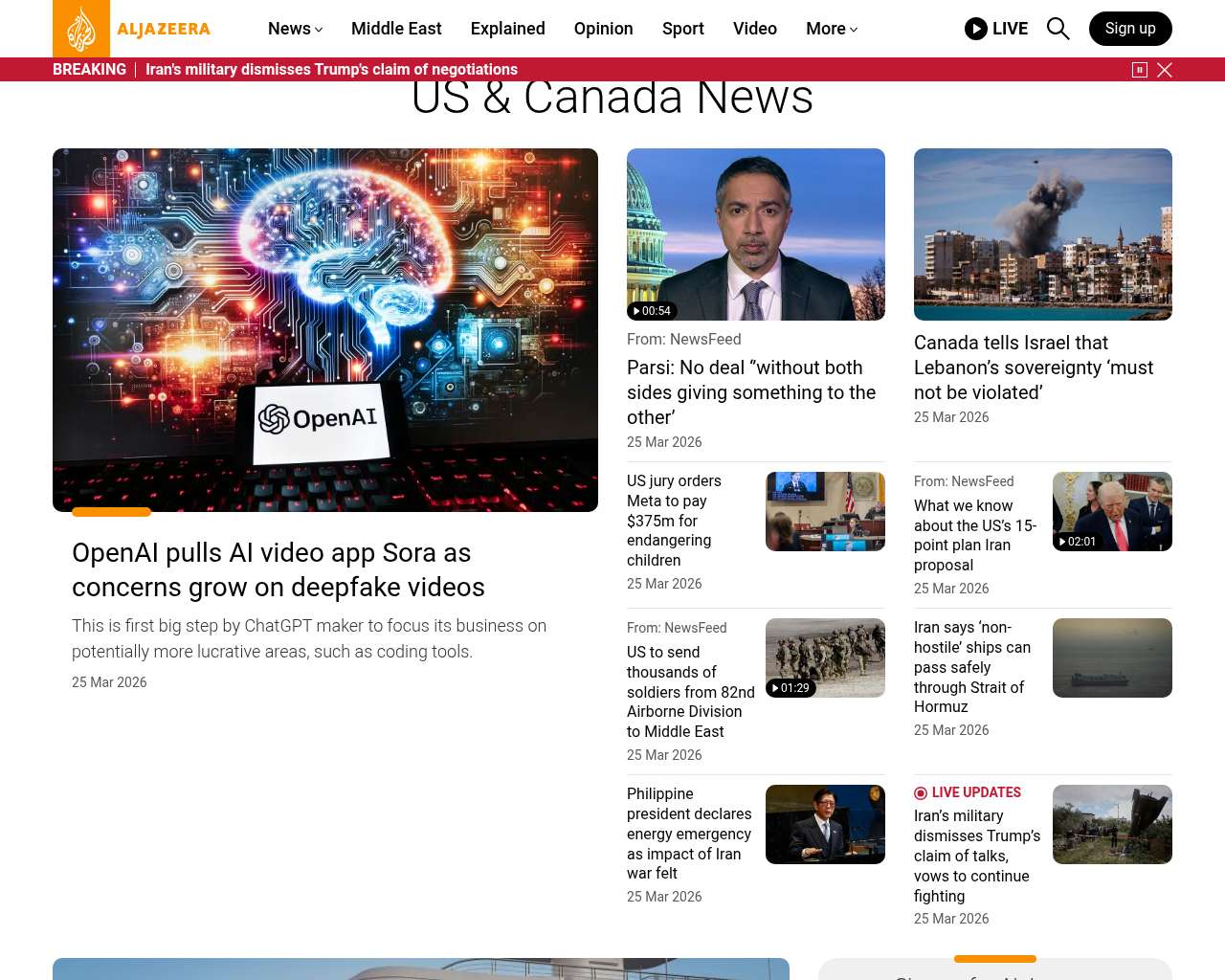Expand the News dropdown menu
This screenshot has height=980, width=1225.
[x=295, y=29]
